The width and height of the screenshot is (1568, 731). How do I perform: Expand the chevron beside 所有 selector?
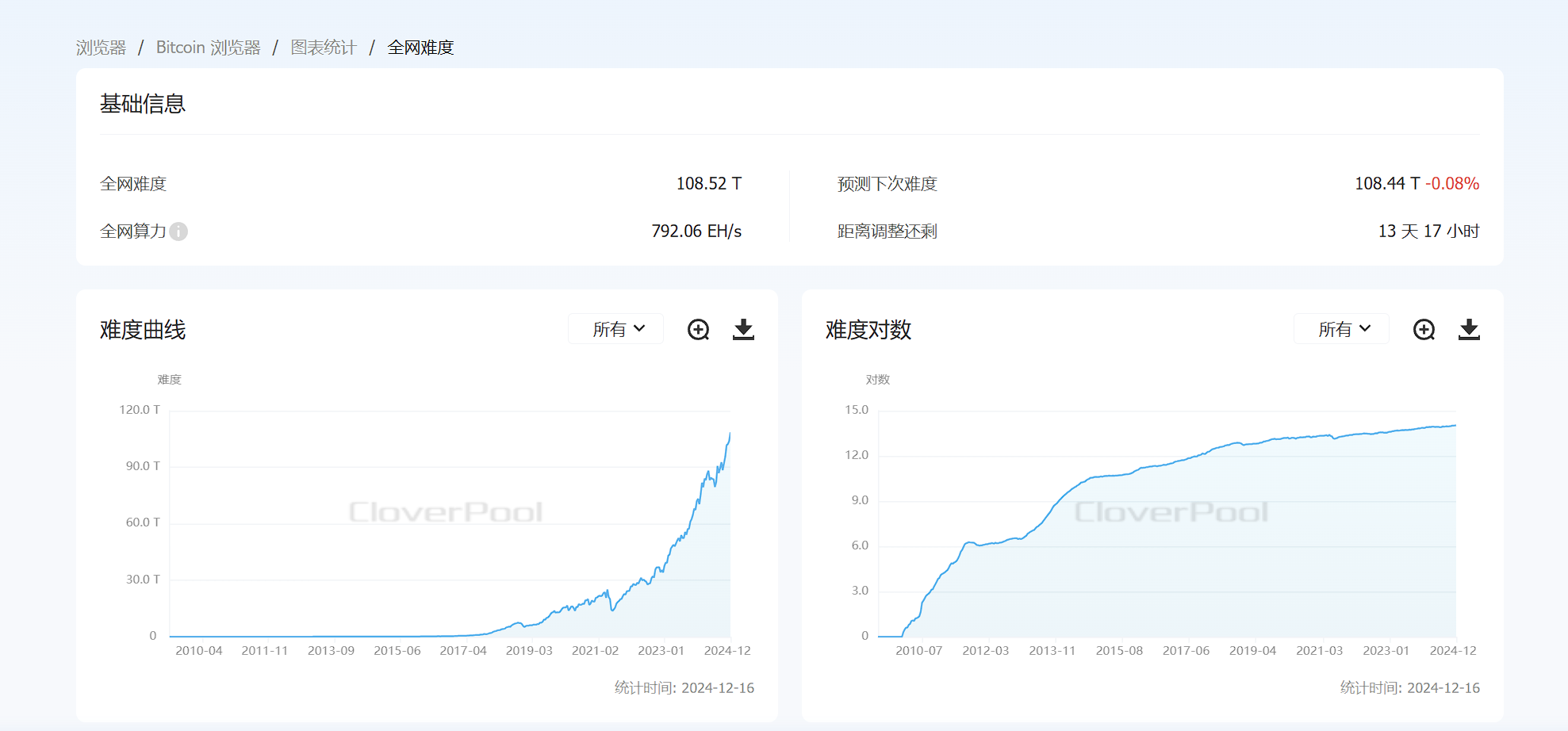click(x=639, y=328)
